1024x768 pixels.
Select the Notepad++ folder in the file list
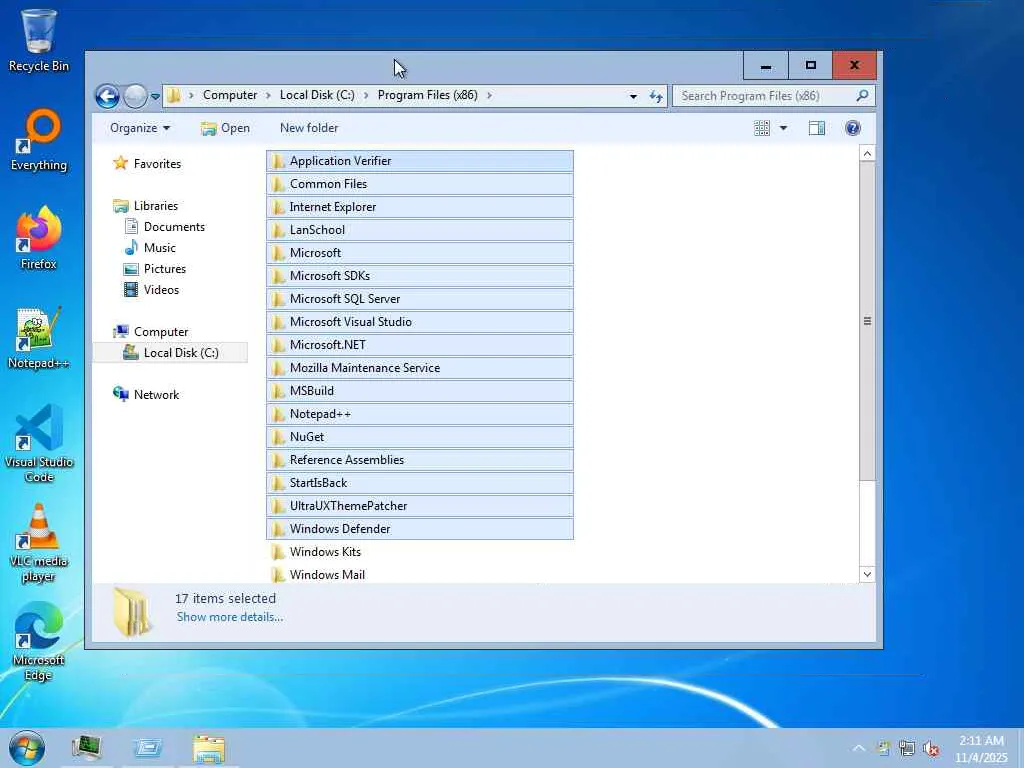(420, 414)
